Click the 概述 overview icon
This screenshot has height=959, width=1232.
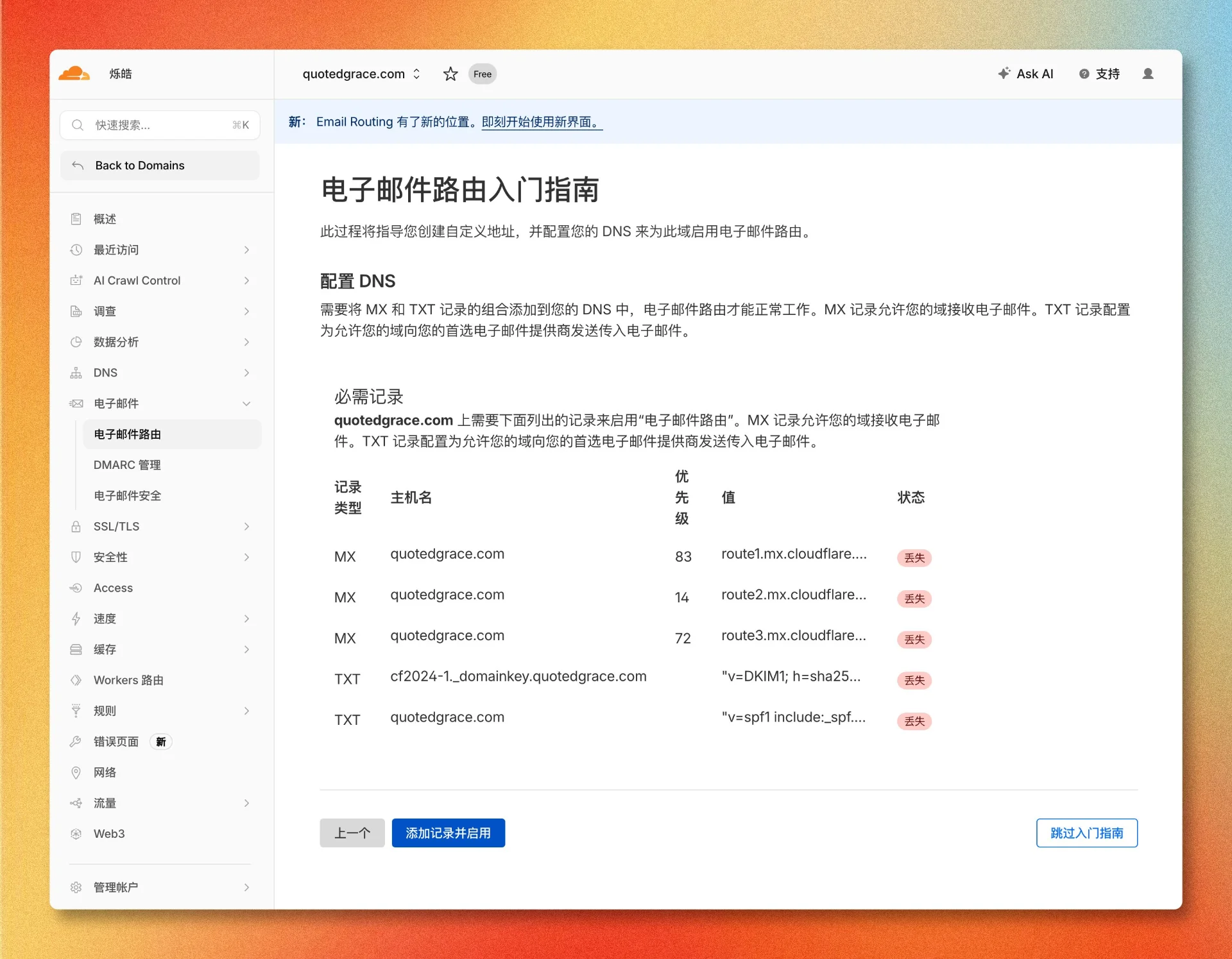(x=76, y=219)
